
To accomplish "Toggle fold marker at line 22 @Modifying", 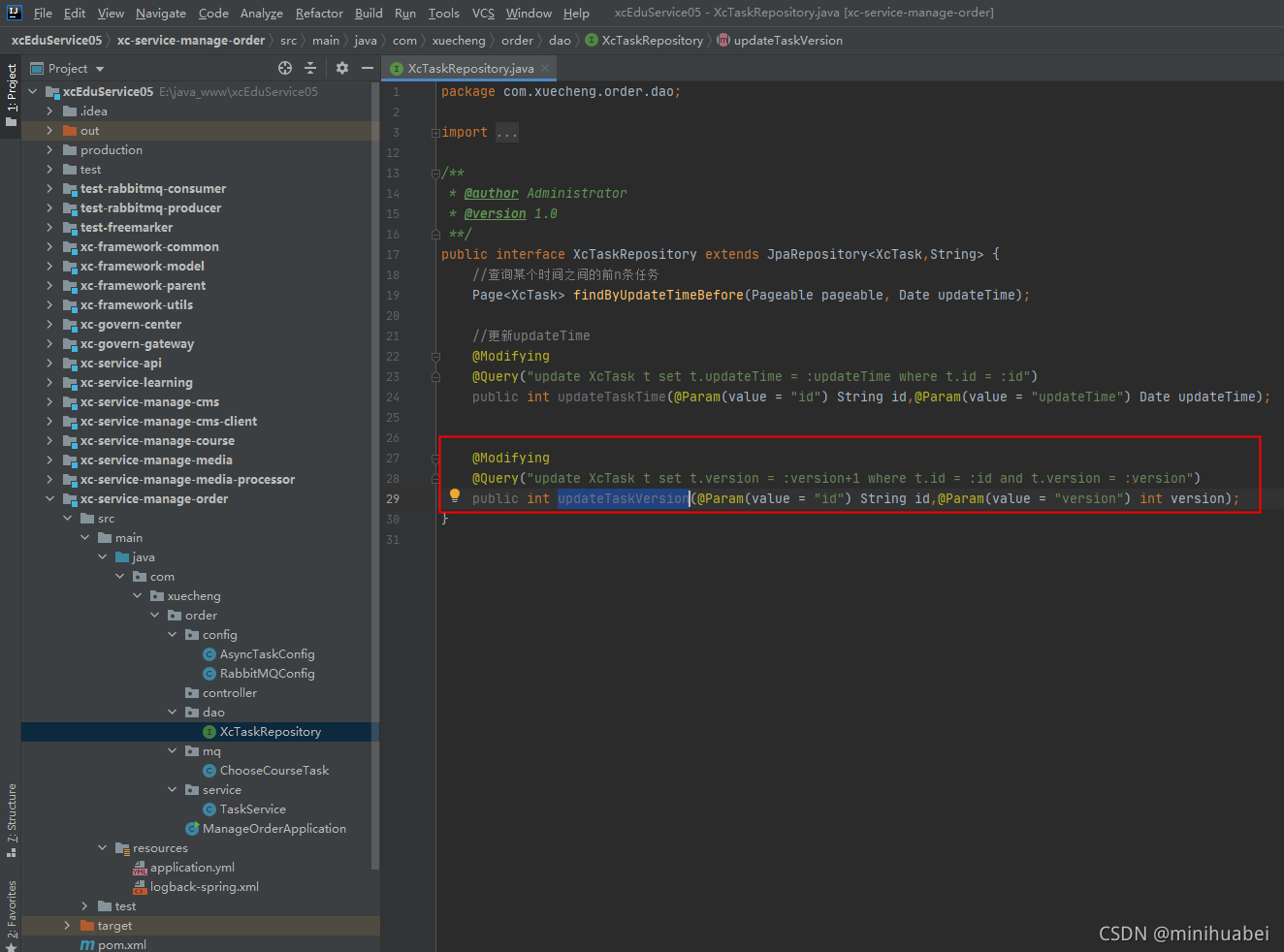I will 435,357.
